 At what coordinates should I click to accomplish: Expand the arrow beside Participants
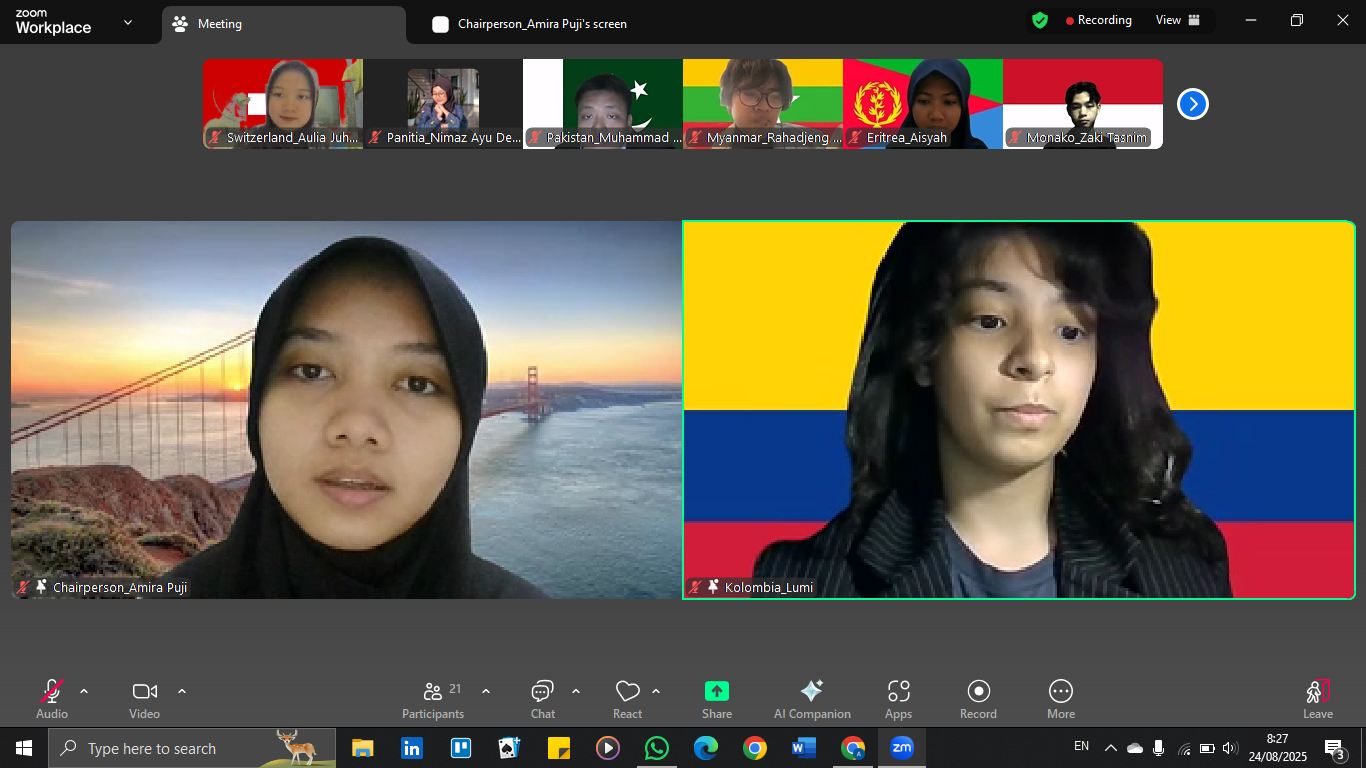[x=486, y=691]
